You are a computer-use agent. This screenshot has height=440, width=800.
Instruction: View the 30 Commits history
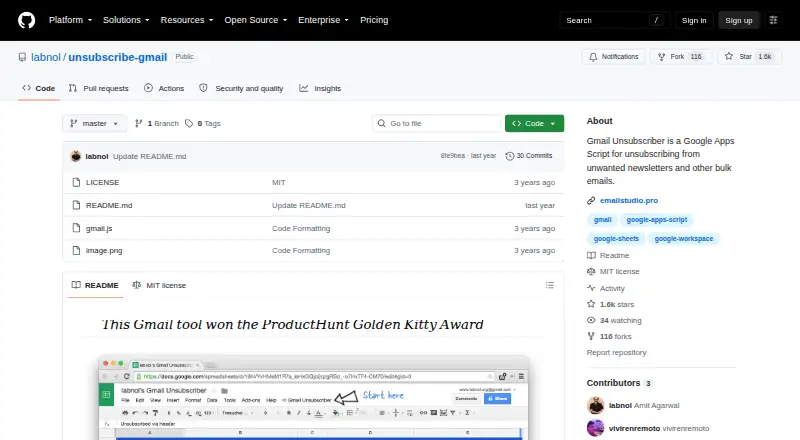(x=529, y=156)
